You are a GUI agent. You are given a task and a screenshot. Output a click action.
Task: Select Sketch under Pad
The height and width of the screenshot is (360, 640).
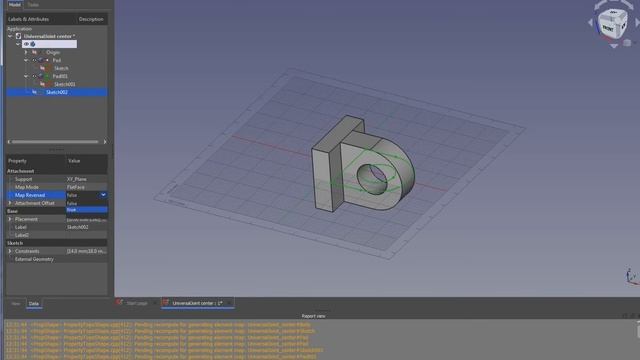point(61,68)
